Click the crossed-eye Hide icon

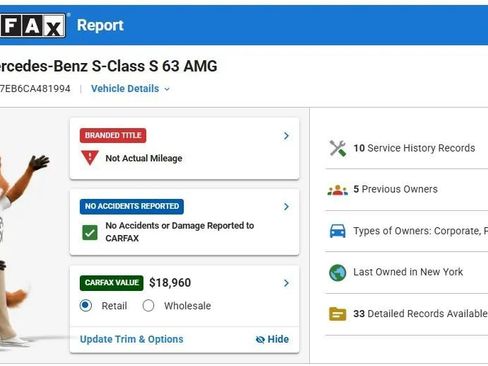pos(260,339)
